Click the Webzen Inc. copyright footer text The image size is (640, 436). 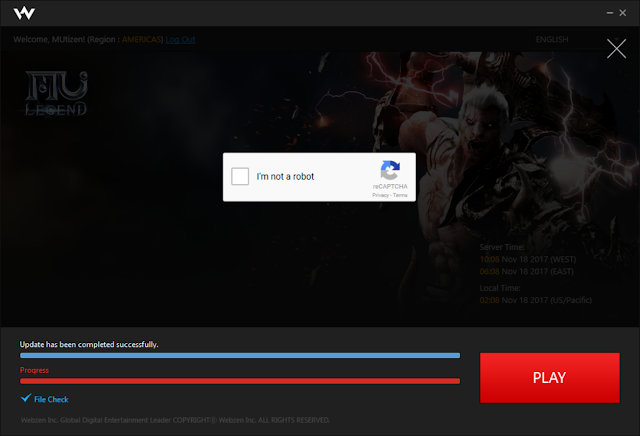pos(175,420)
